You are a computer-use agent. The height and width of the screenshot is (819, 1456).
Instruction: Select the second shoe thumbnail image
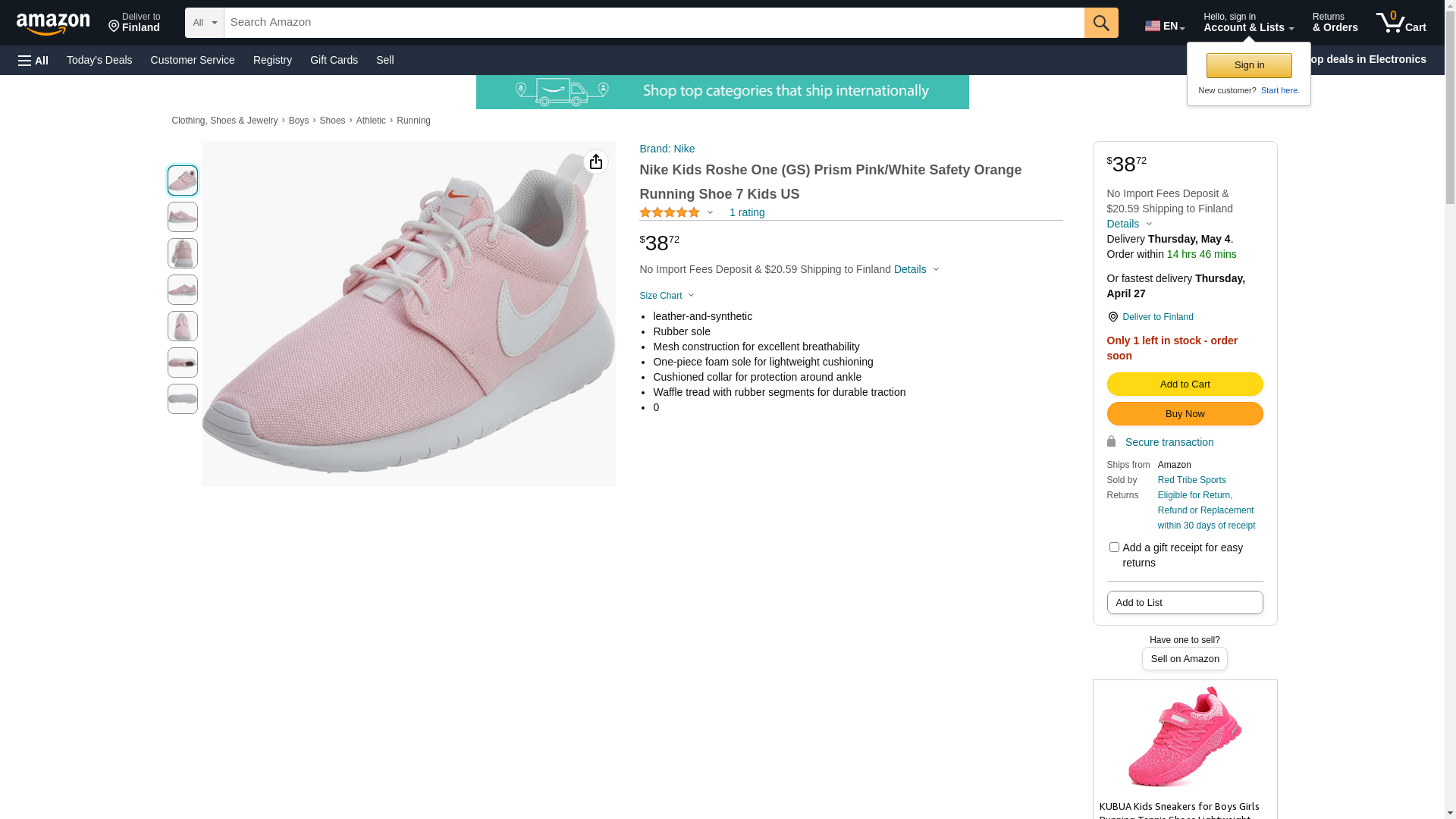183,217
